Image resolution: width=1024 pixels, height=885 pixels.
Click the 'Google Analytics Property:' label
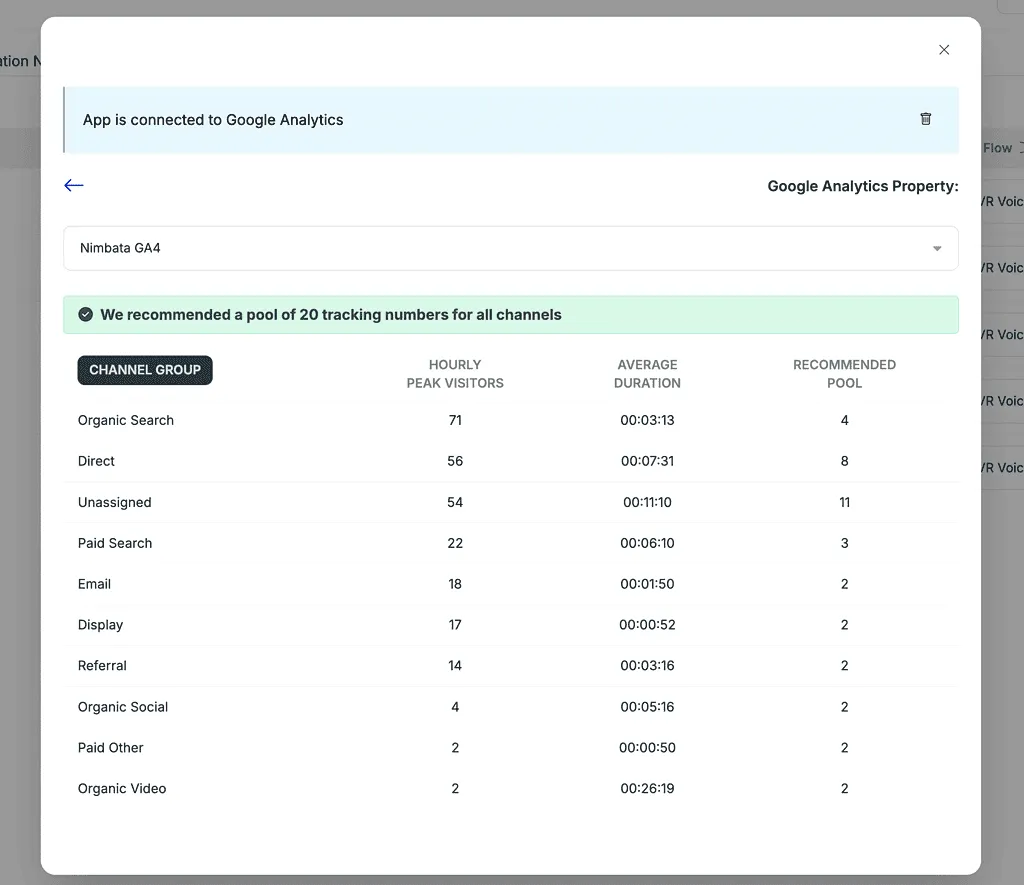863,186
